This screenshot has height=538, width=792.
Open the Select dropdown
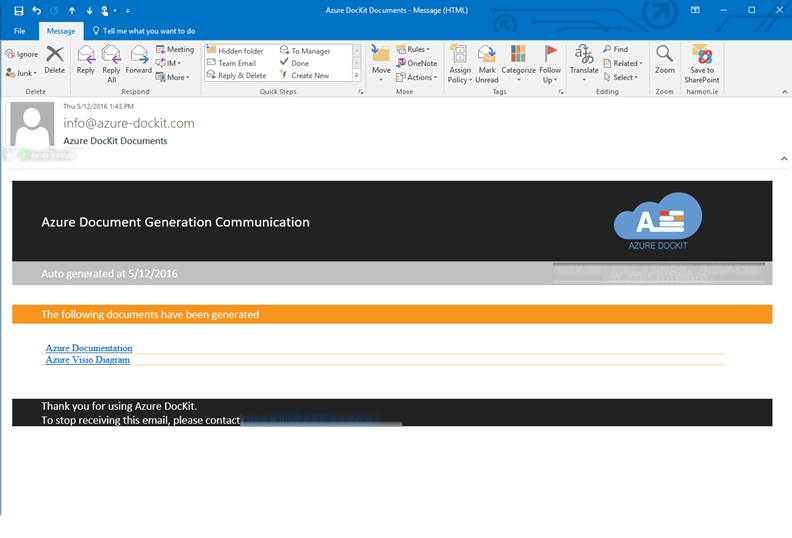coord(621,77)
